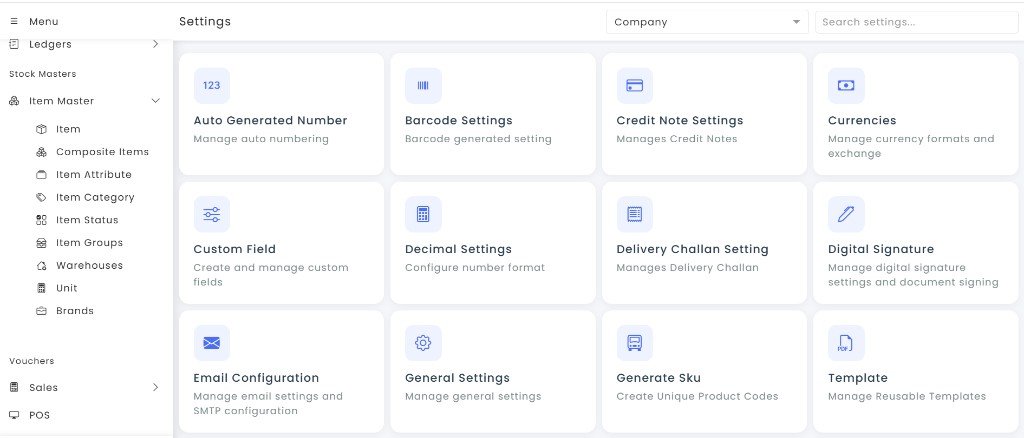This screenshot has height=438, width=1024.
Task: Click the Item box icon in sidebar
Action: coord(41,129)
